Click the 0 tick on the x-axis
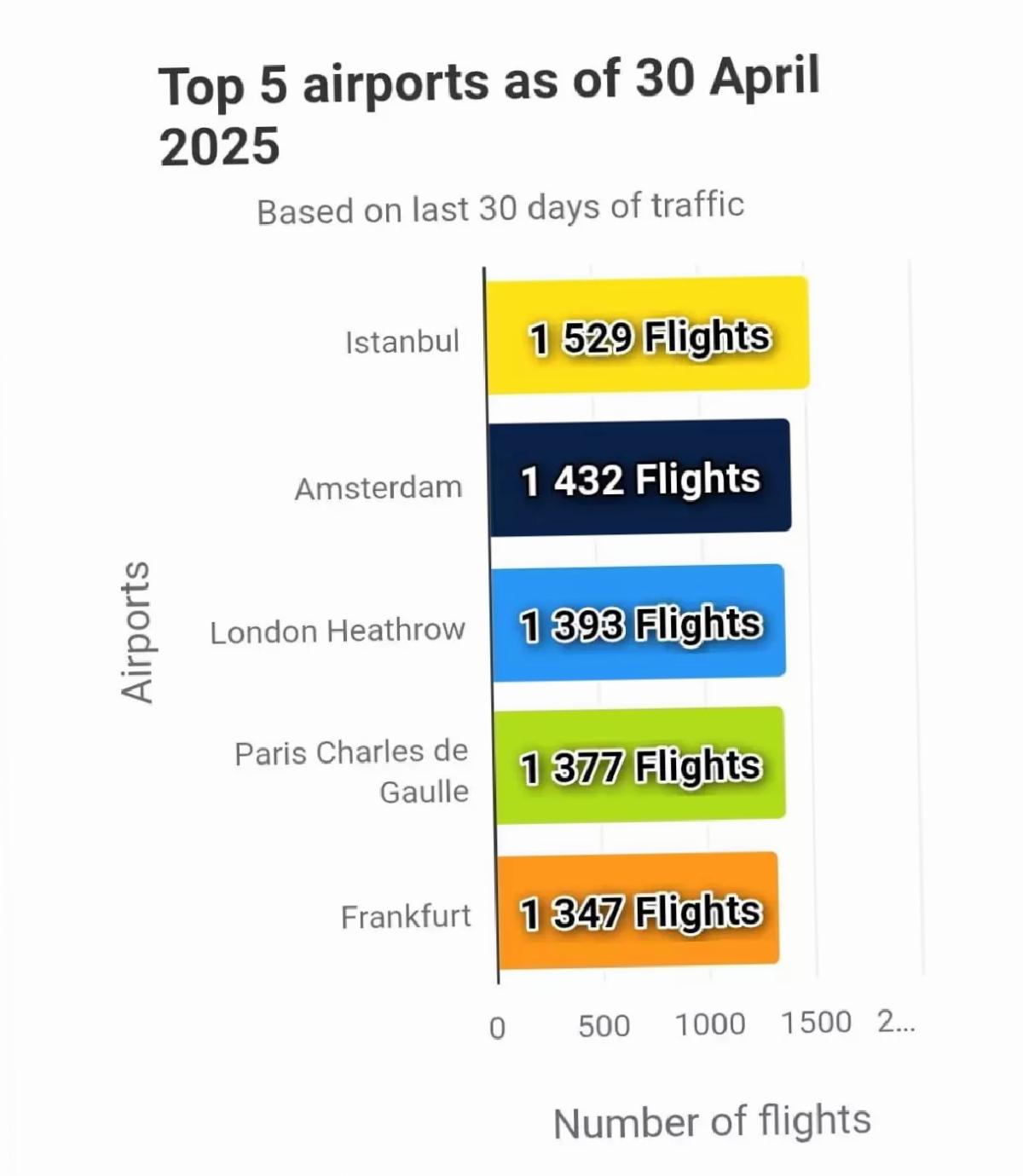 click(498, 1029)
